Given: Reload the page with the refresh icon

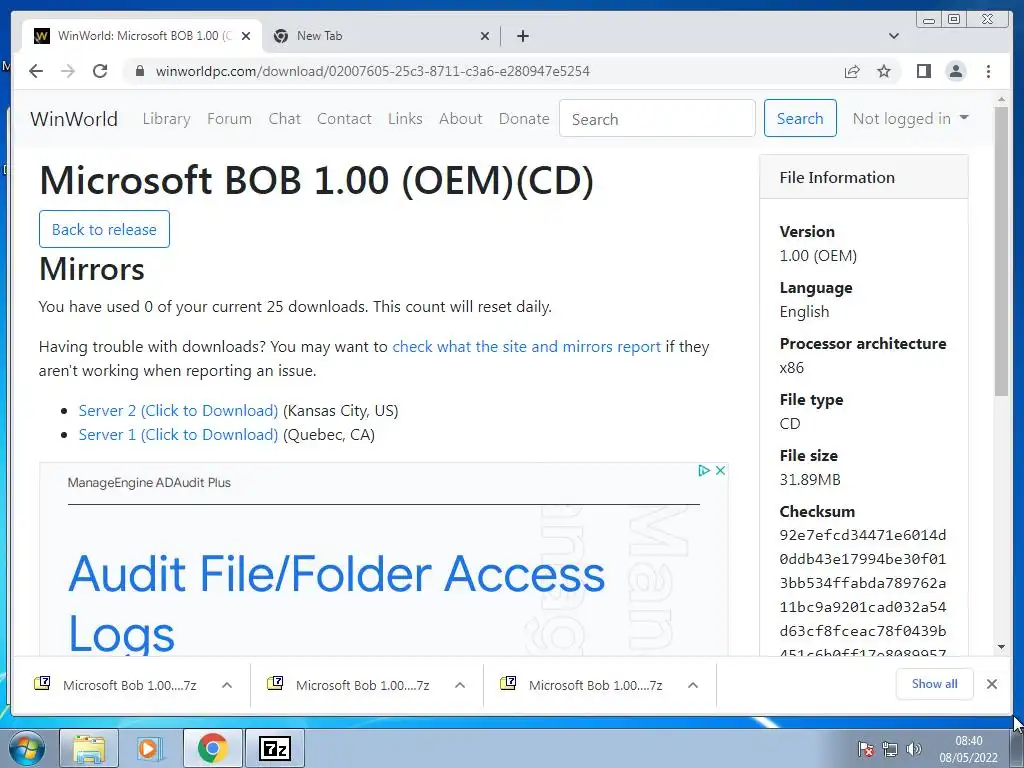Looking at the screenshot, I should (x=100, y=71).
